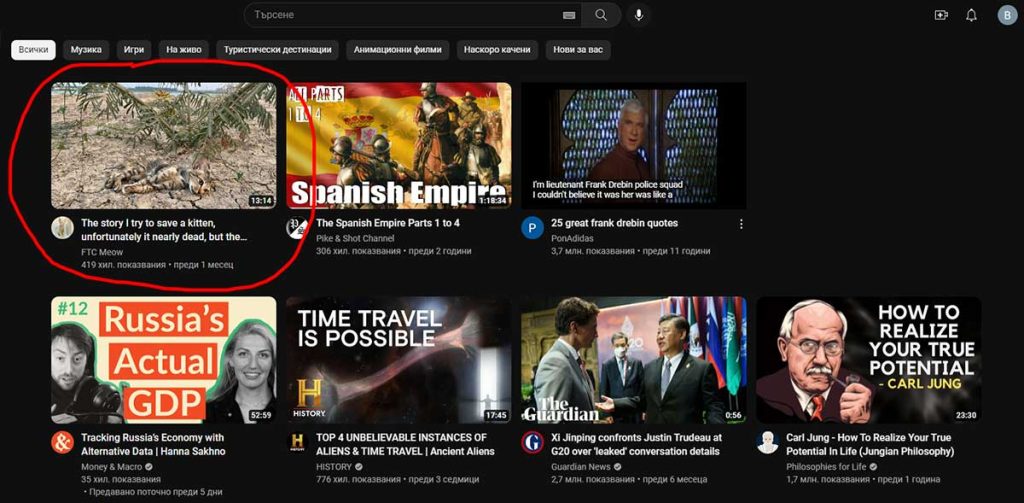Choose the "Анимационни филми" chip

pyautogui.click(x=397, y=50)
